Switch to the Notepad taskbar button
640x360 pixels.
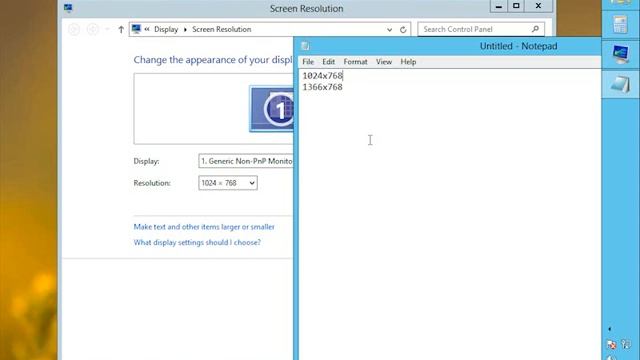(x=620, y=84)
